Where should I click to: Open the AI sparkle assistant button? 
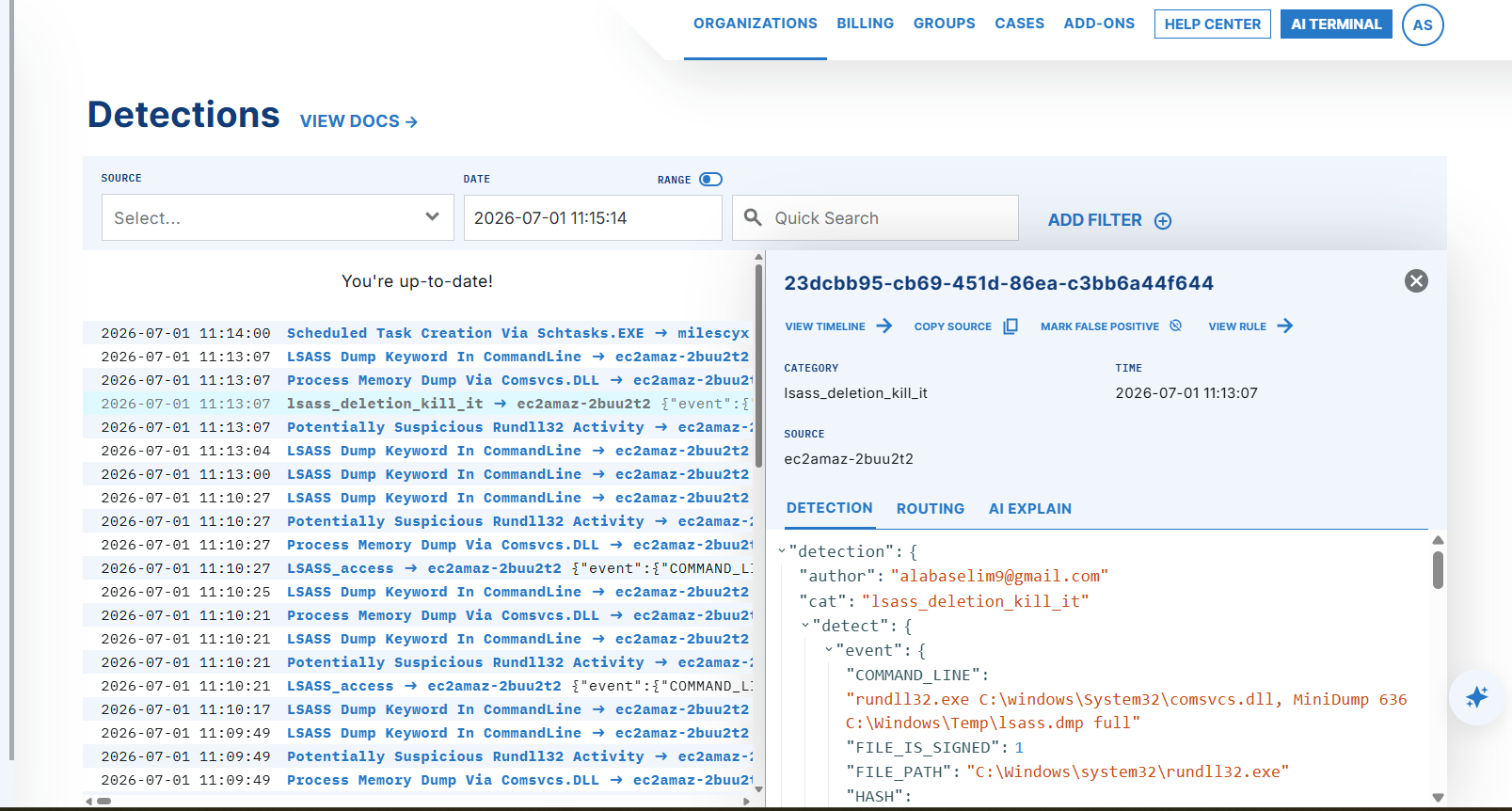point(1476,697)
